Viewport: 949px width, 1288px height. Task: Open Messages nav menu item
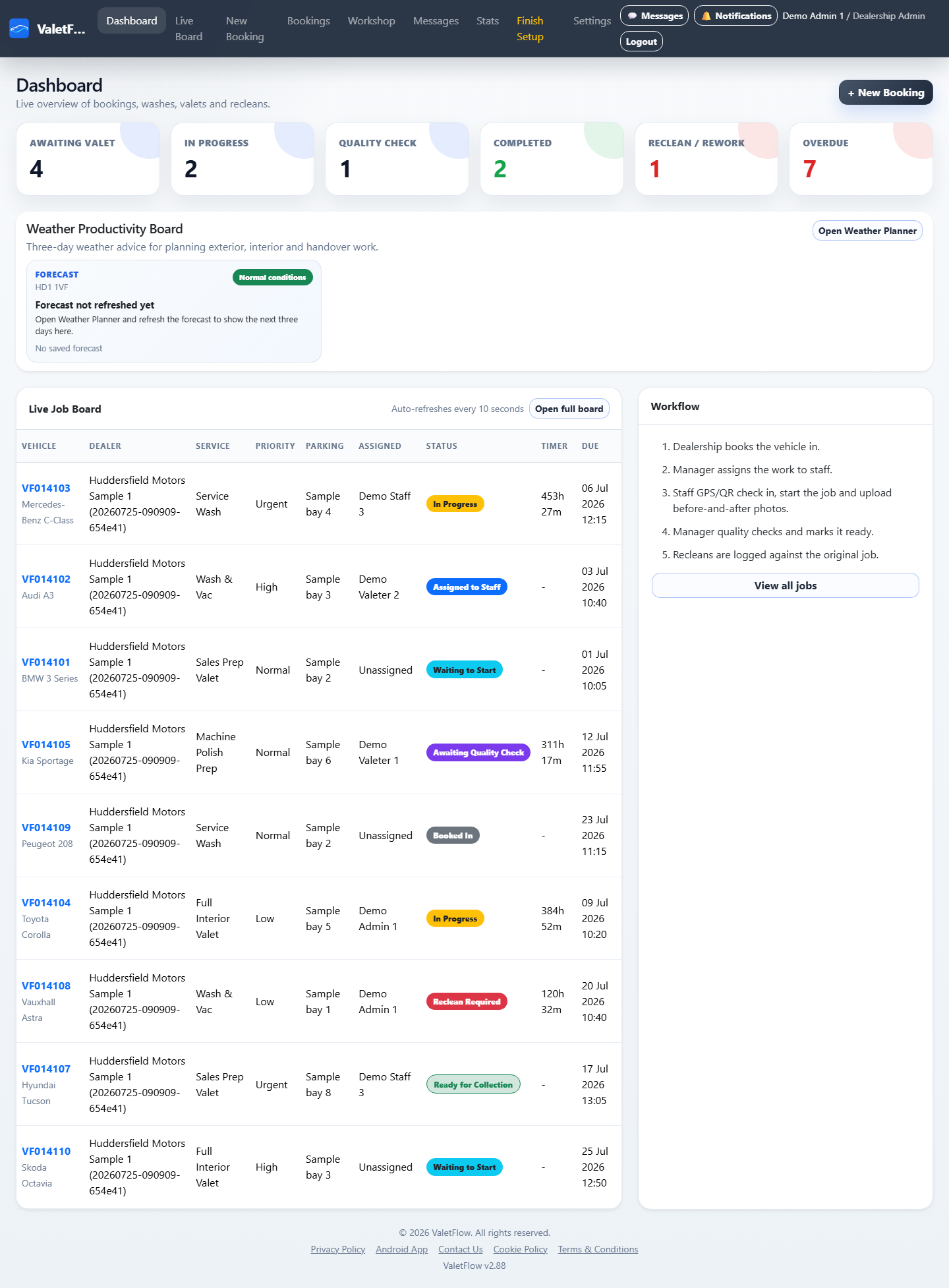pos(436,21)
